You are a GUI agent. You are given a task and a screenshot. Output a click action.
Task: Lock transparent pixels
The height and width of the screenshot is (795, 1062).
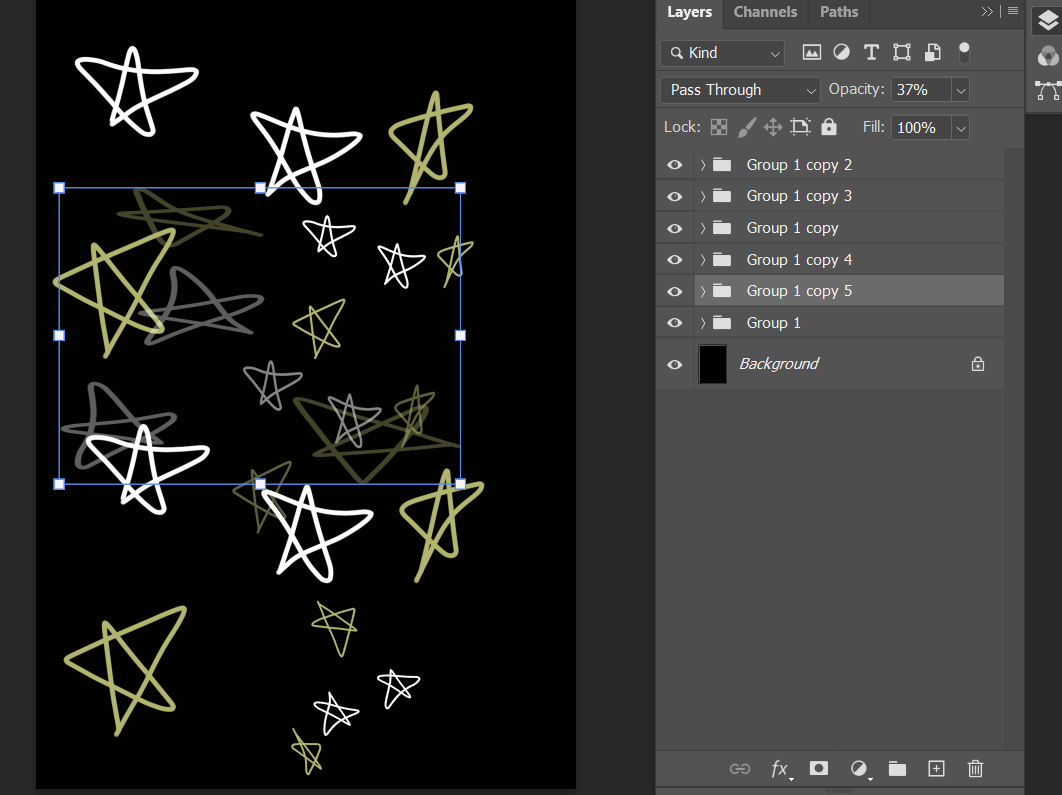(x=718, y=127)
